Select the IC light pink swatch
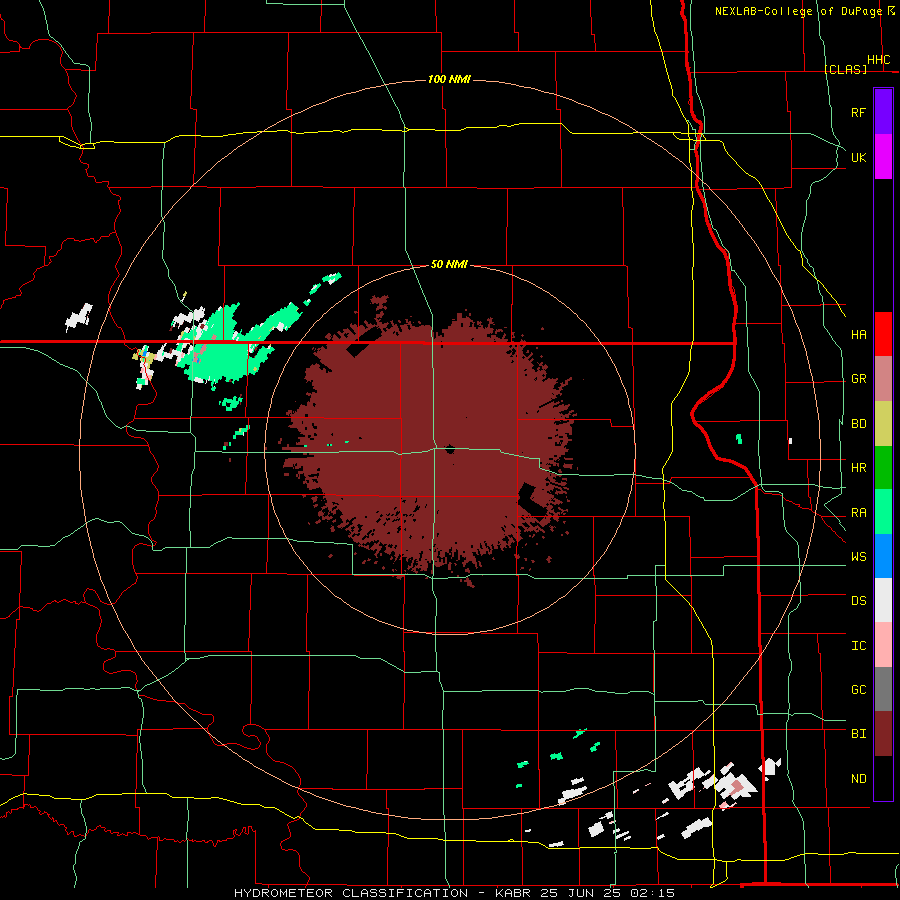Image resolution: width=900 pixels, height=900 pixels. (x=883, y=645)
